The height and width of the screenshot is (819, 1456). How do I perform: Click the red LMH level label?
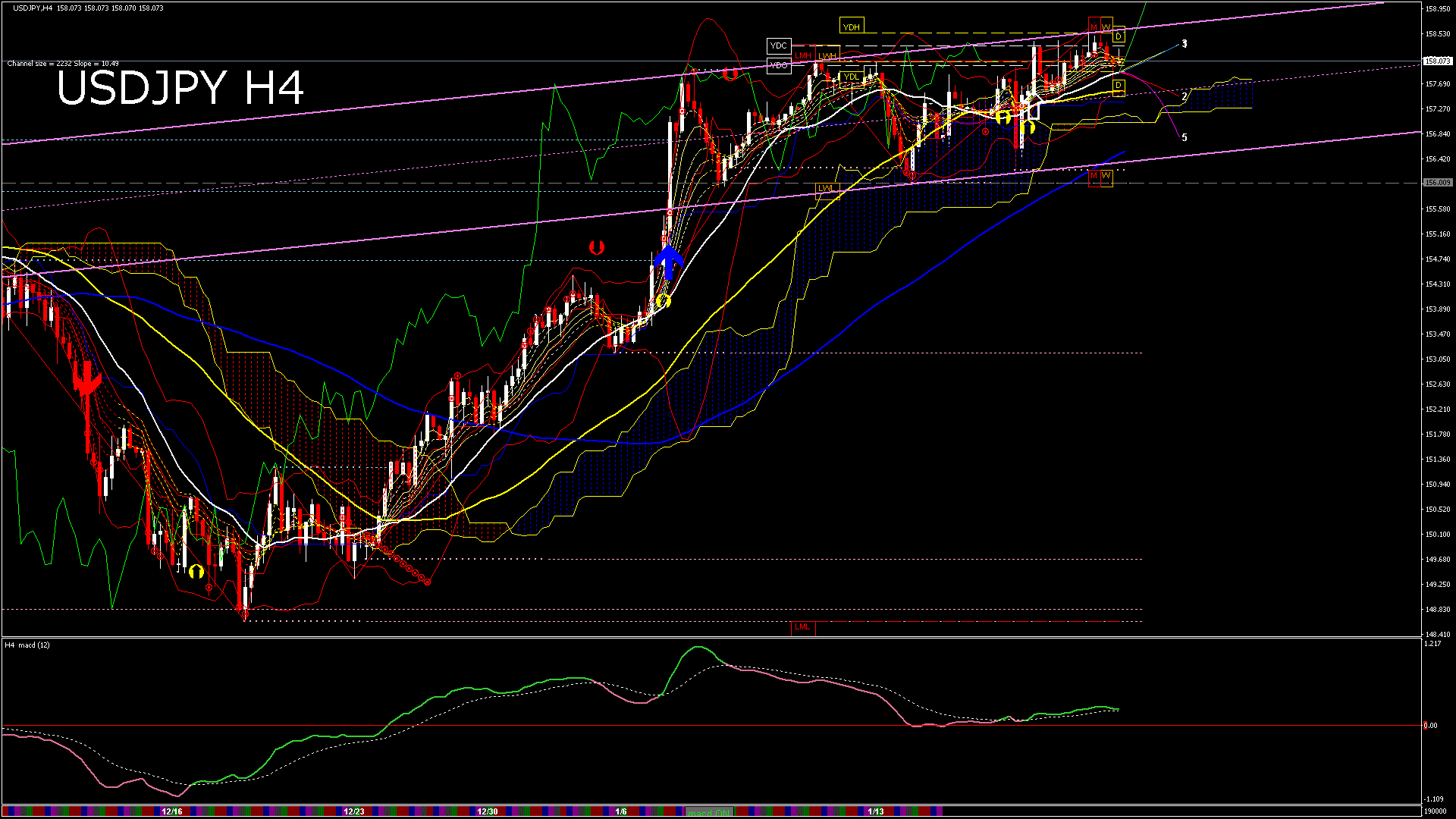803,56
